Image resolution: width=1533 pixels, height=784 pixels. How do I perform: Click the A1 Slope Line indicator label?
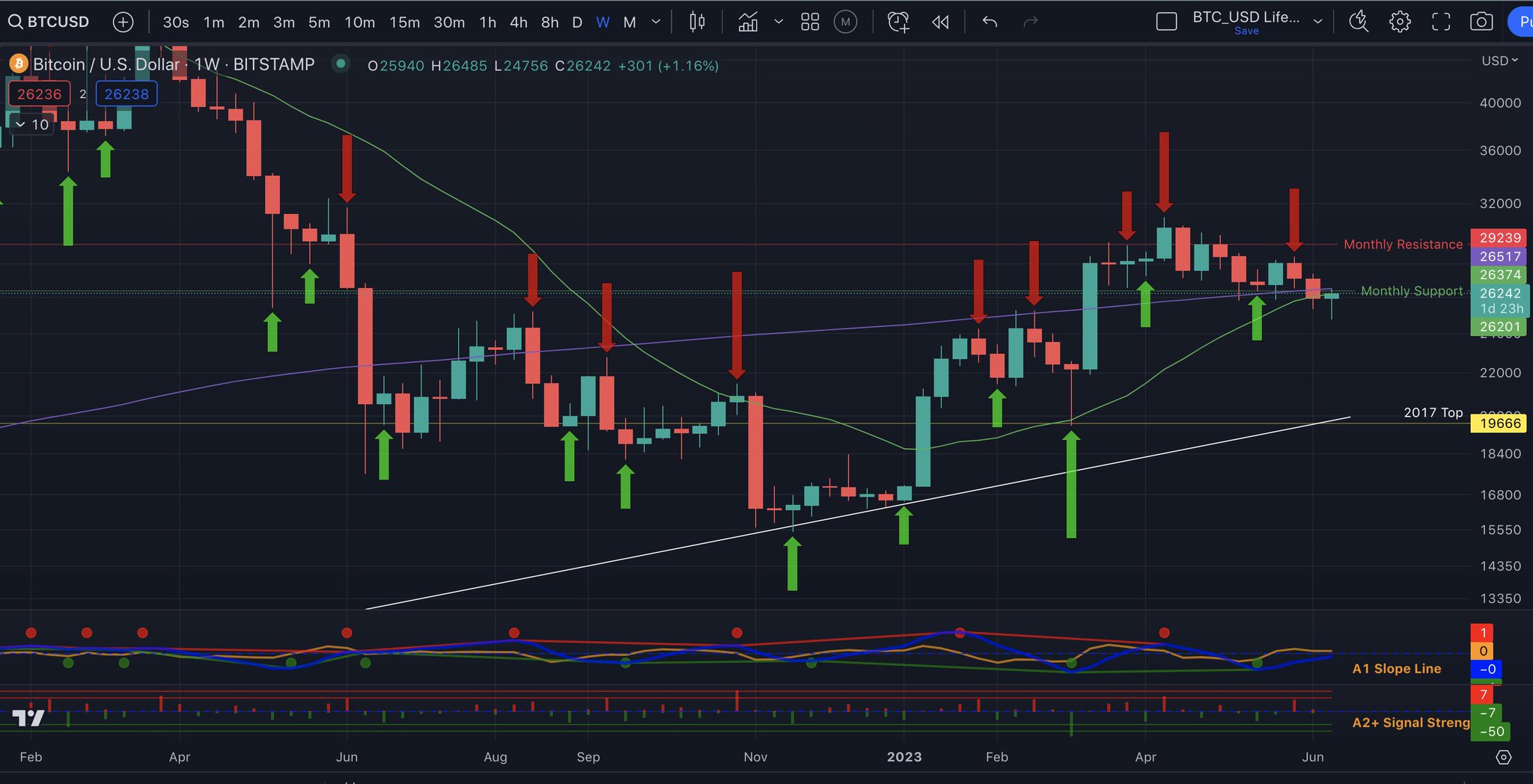coord(1396,669)
